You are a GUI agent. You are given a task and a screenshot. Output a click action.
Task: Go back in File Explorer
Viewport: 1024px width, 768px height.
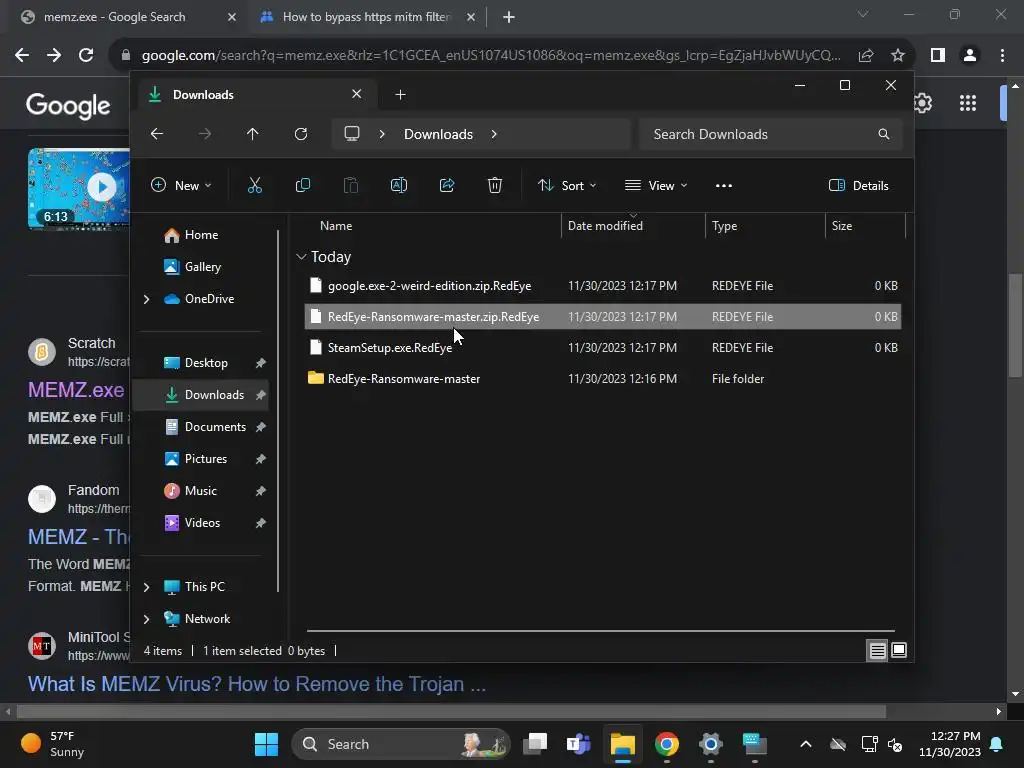pyautogui.click(x=157, y=134)
